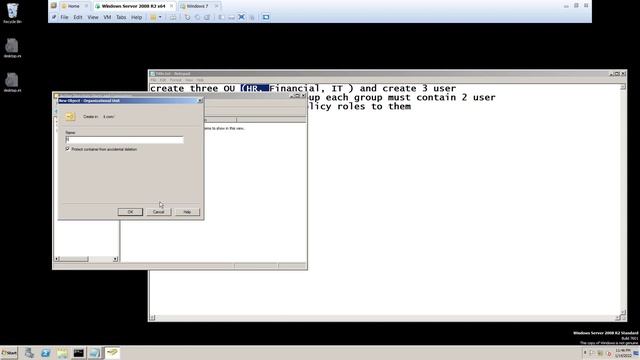Click the AD tree pane horizontal scrollbar
The image size is (640, 360).
(86, 259)
